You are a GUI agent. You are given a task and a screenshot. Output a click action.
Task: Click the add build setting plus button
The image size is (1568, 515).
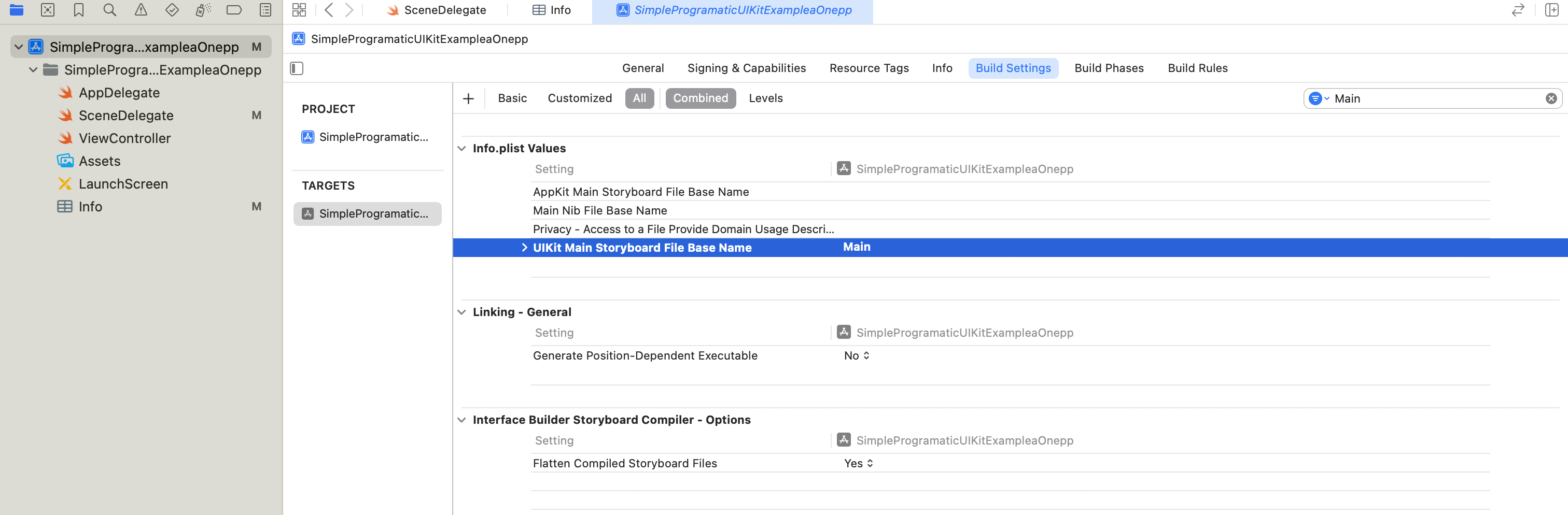pos(468,98)
